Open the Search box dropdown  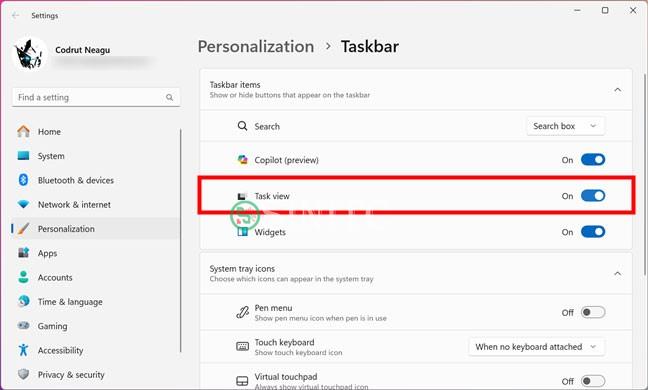pyautogui.click(x=565, y=126)
